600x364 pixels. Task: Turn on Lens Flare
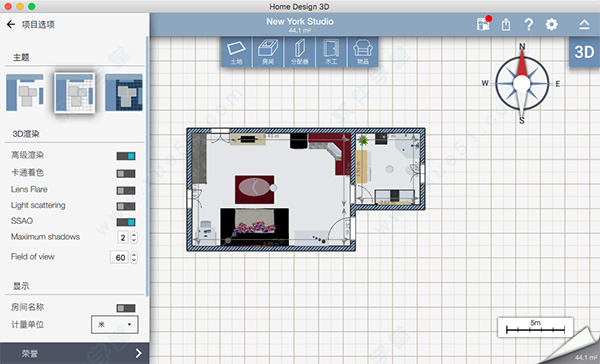126,190
